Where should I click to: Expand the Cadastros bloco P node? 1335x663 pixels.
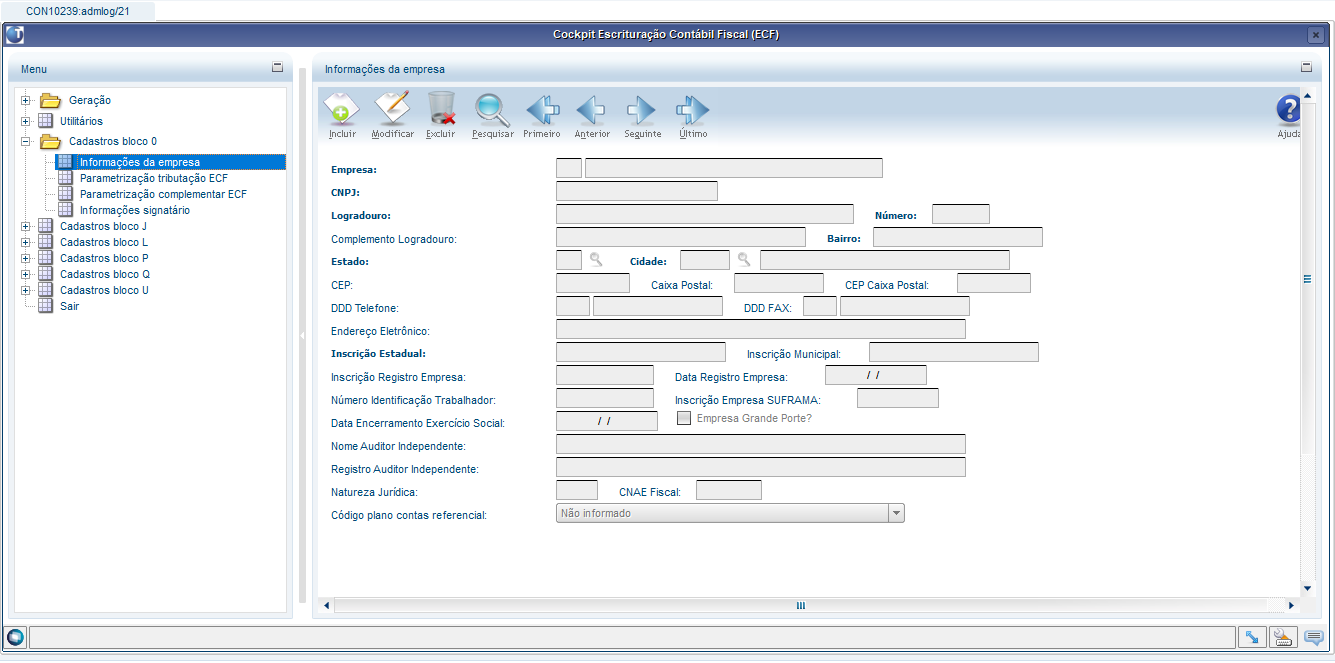tap(26, 258)
